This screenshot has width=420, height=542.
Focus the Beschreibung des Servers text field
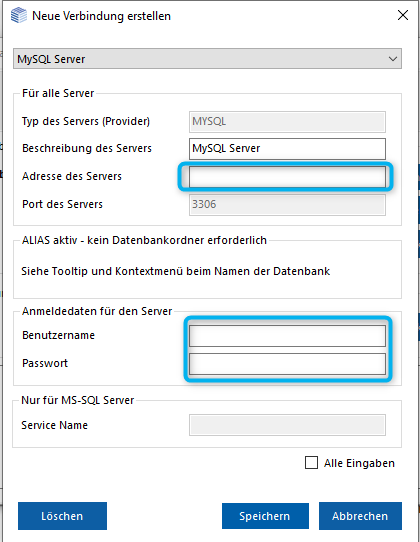pos(287,149)
